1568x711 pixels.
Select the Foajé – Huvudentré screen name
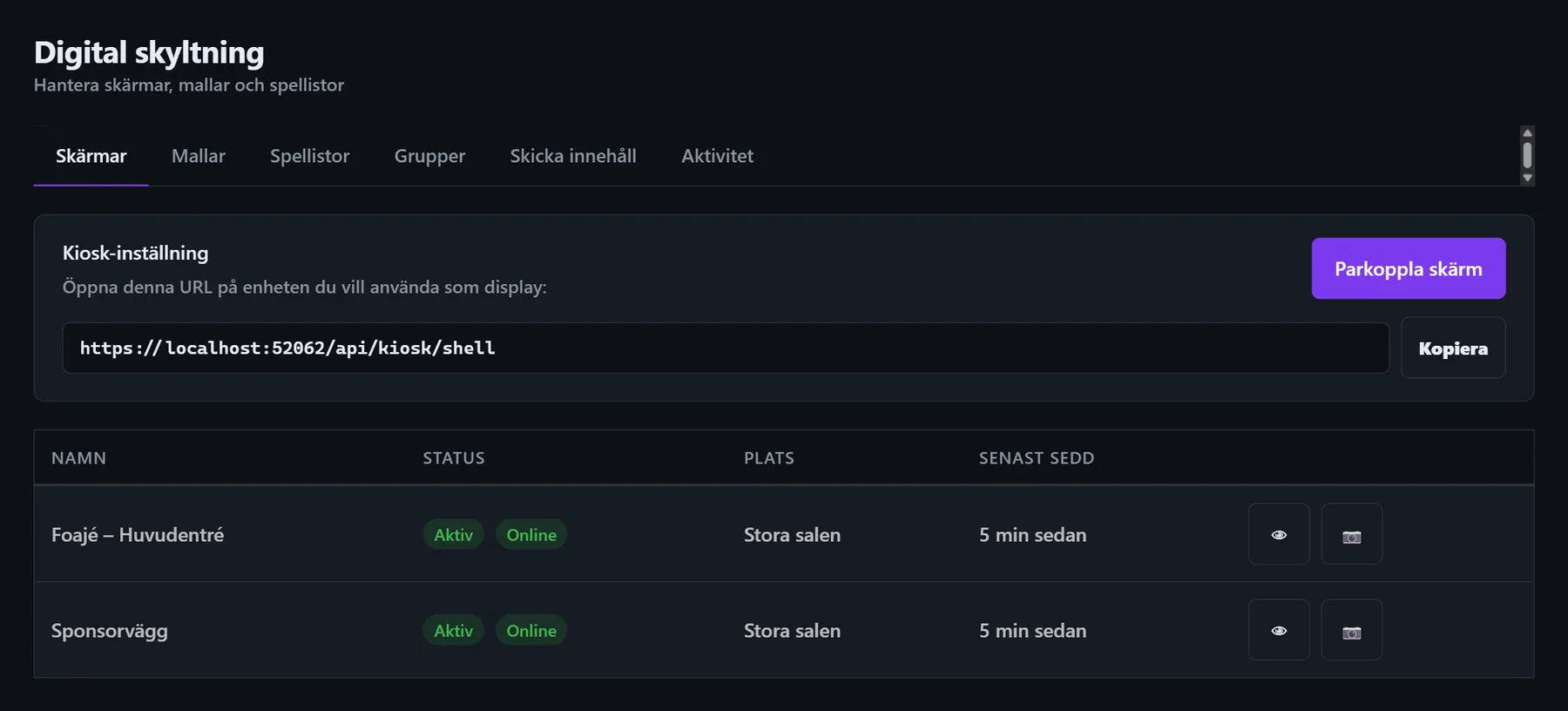point(138,535)
